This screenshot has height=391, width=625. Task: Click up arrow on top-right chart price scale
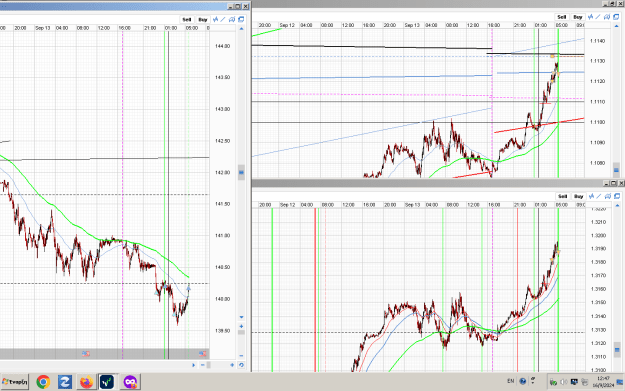coord(616,26)
